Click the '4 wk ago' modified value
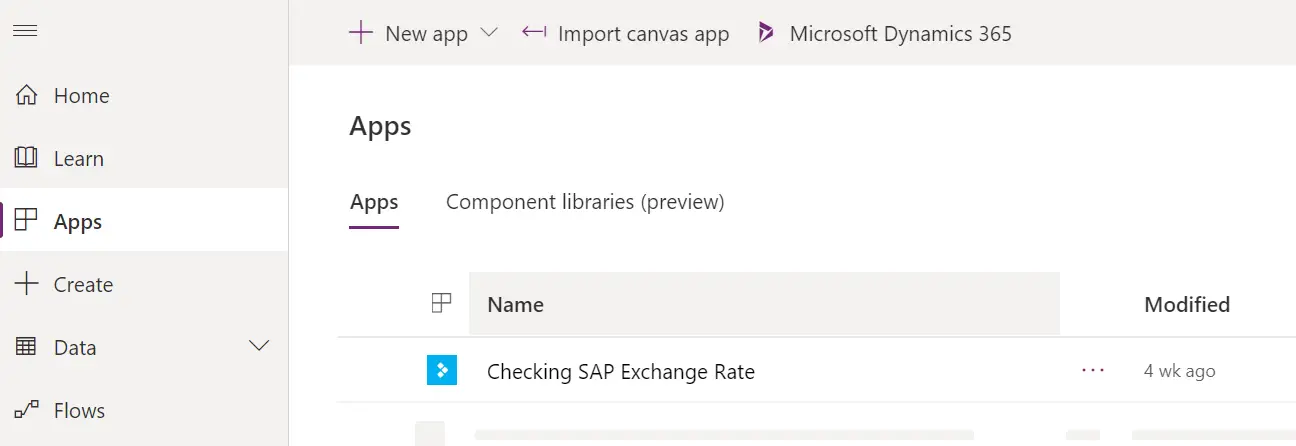 click(1180, 371)
